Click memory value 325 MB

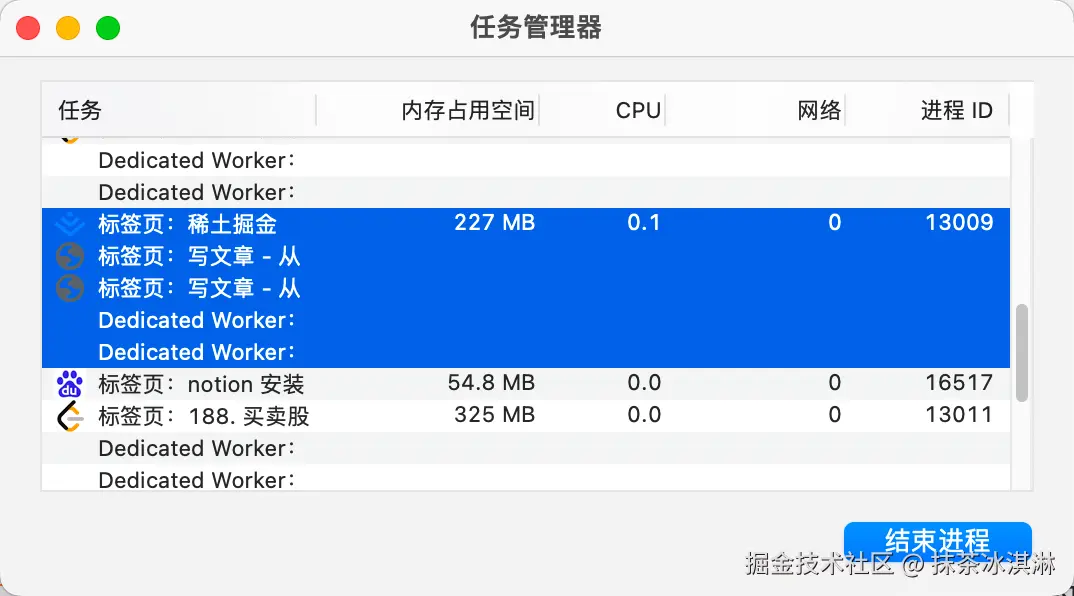coord(495,415)
